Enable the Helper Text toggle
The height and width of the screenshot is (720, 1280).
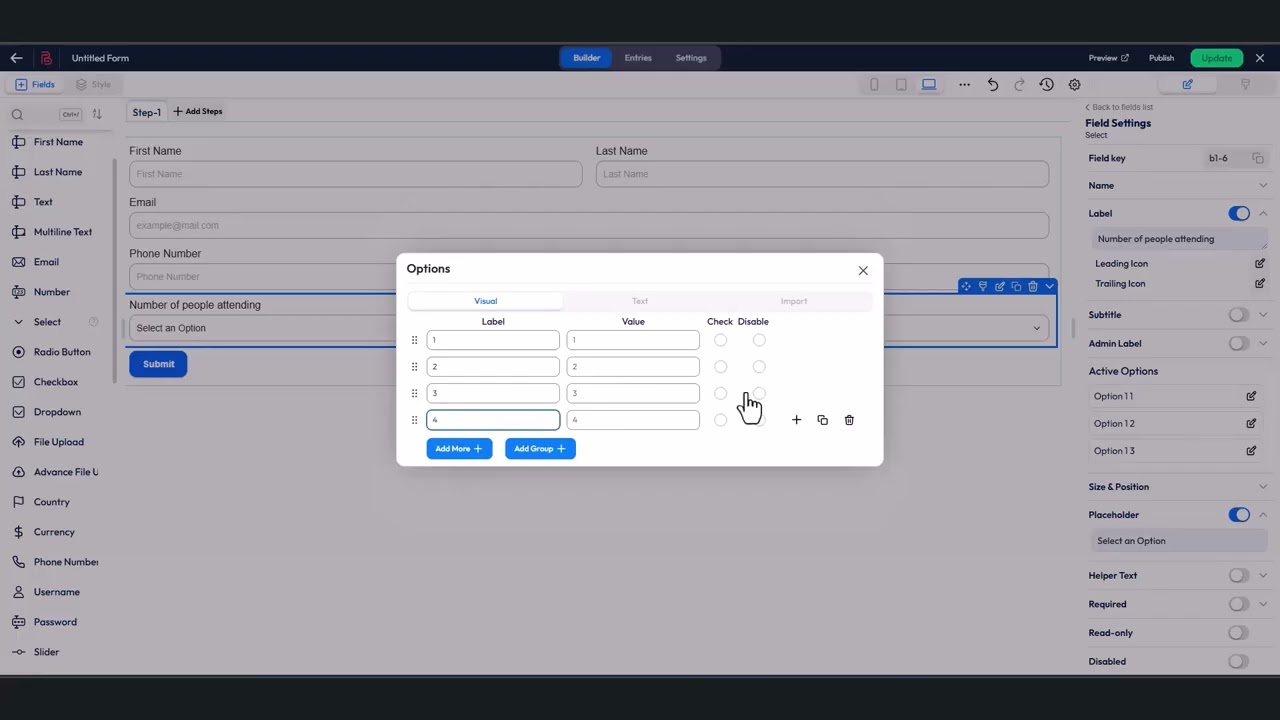[x=1239, y=576]
